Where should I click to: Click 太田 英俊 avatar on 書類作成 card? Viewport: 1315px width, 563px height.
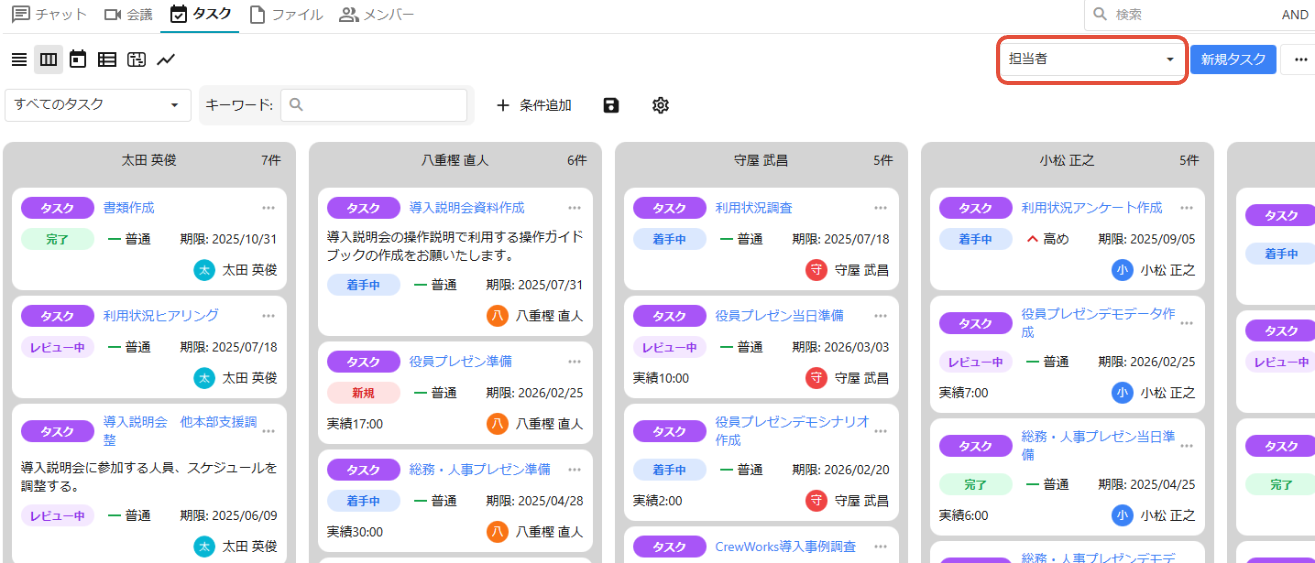click(x=204, y=270)
